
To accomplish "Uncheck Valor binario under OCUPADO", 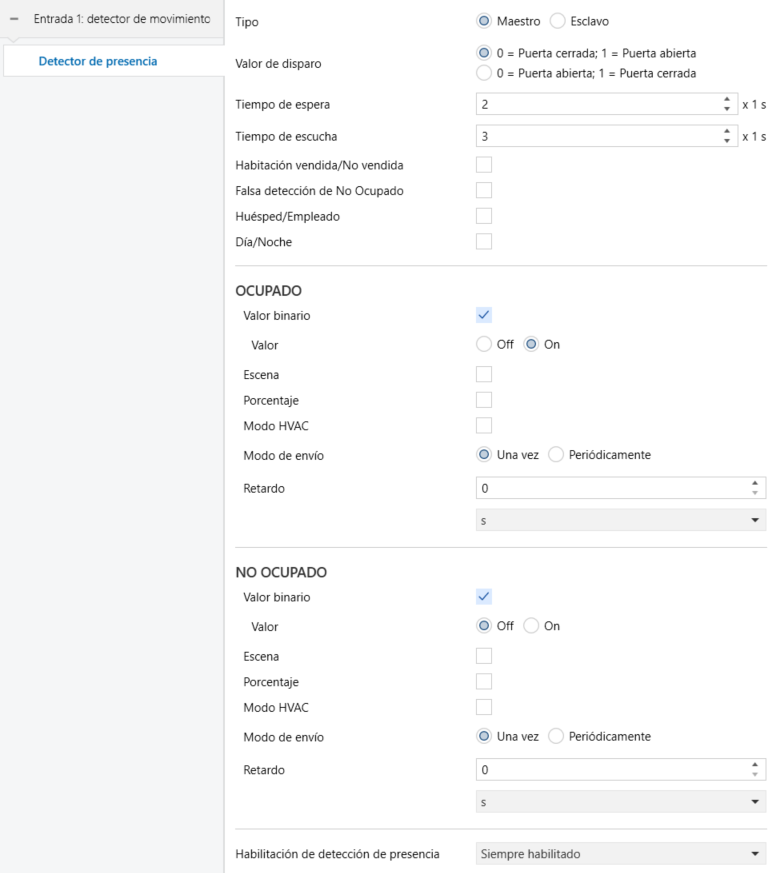I will [484, 315].
